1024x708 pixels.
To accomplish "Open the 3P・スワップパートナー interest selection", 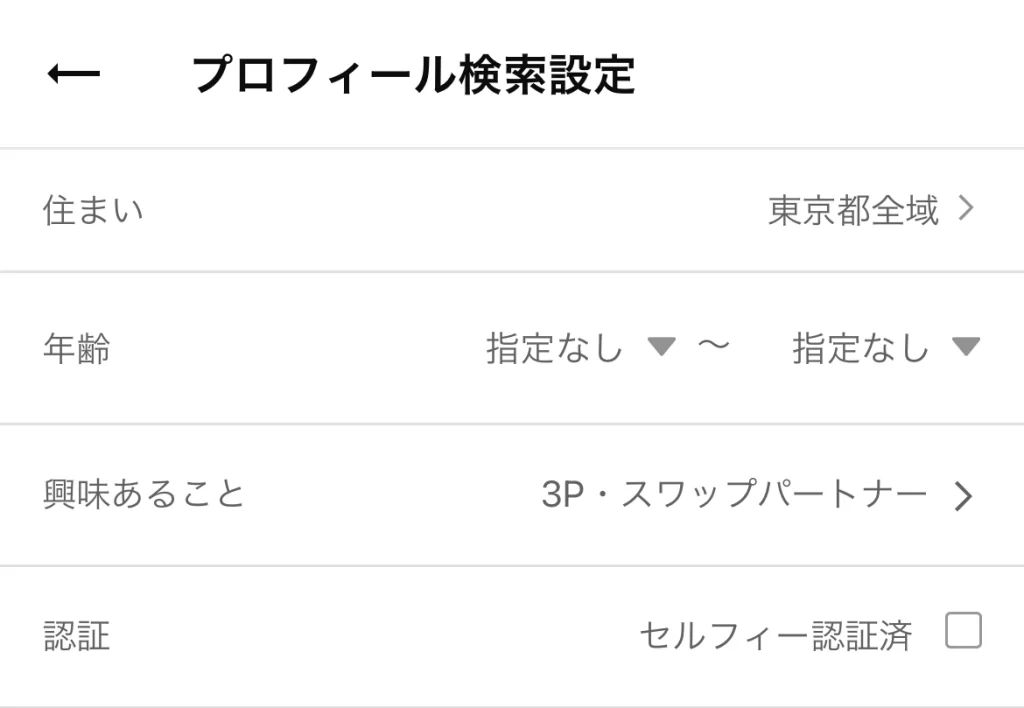I will click(x=735, y=495).
